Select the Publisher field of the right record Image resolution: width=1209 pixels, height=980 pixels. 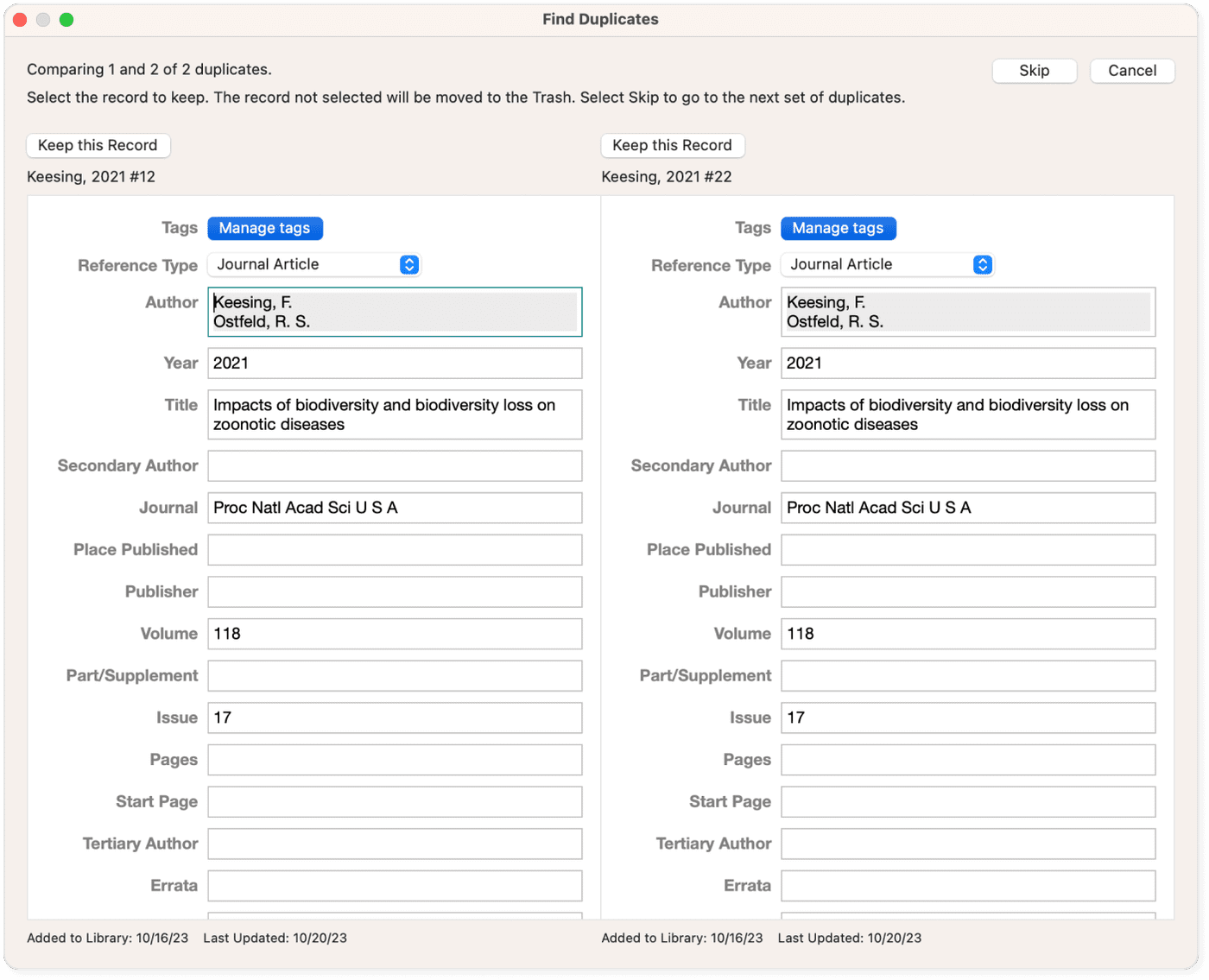967,591
